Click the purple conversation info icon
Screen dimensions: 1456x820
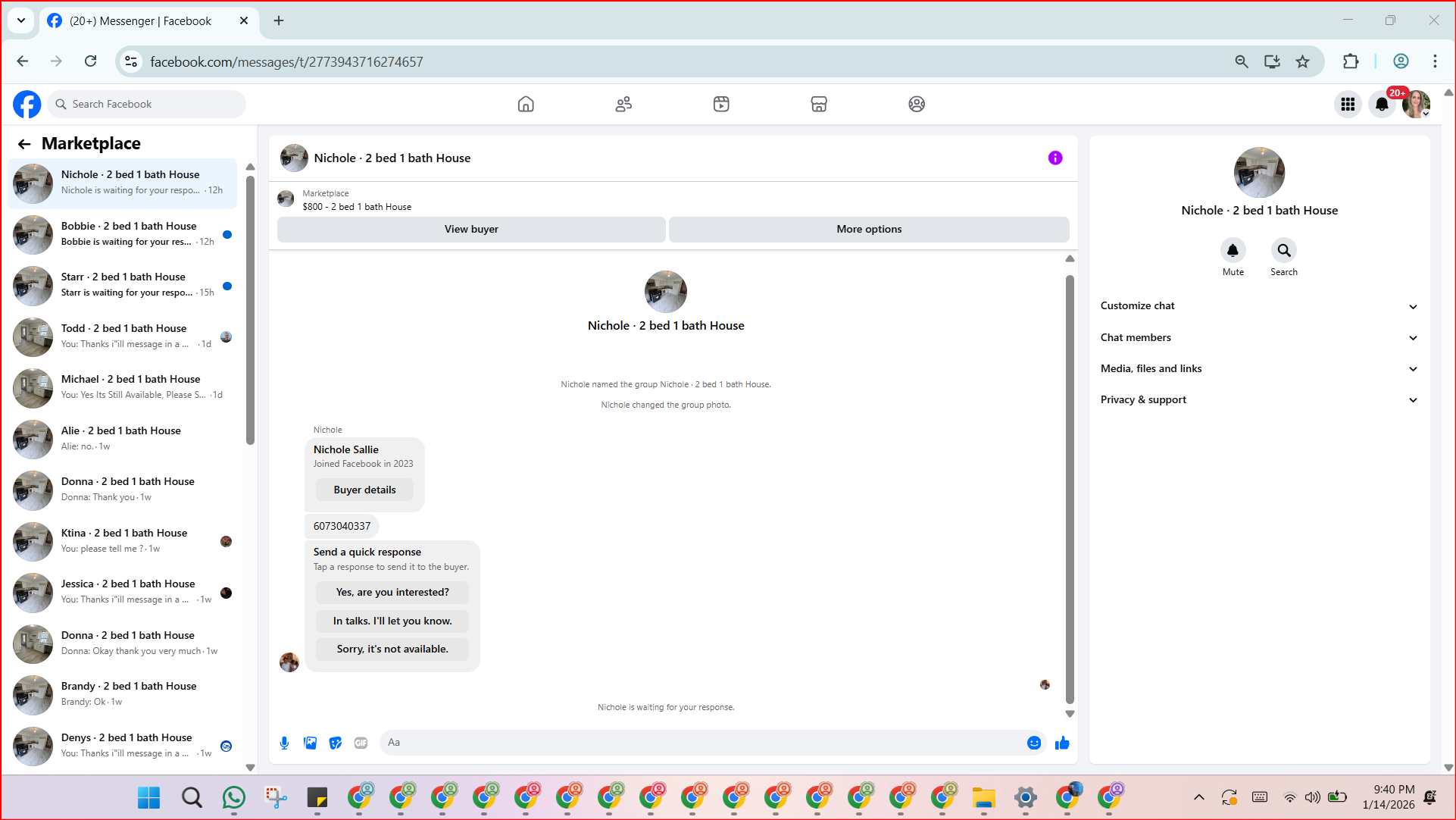pos(1055,158)
